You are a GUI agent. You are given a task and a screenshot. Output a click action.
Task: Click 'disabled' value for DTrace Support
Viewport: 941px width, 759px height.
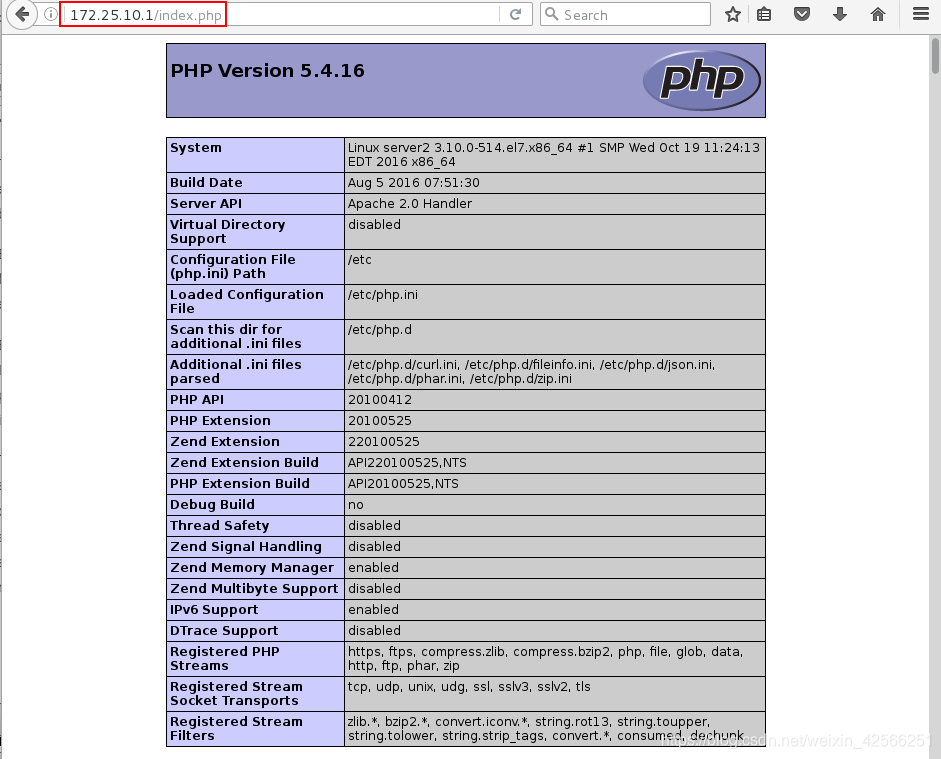tap(374, 631)
